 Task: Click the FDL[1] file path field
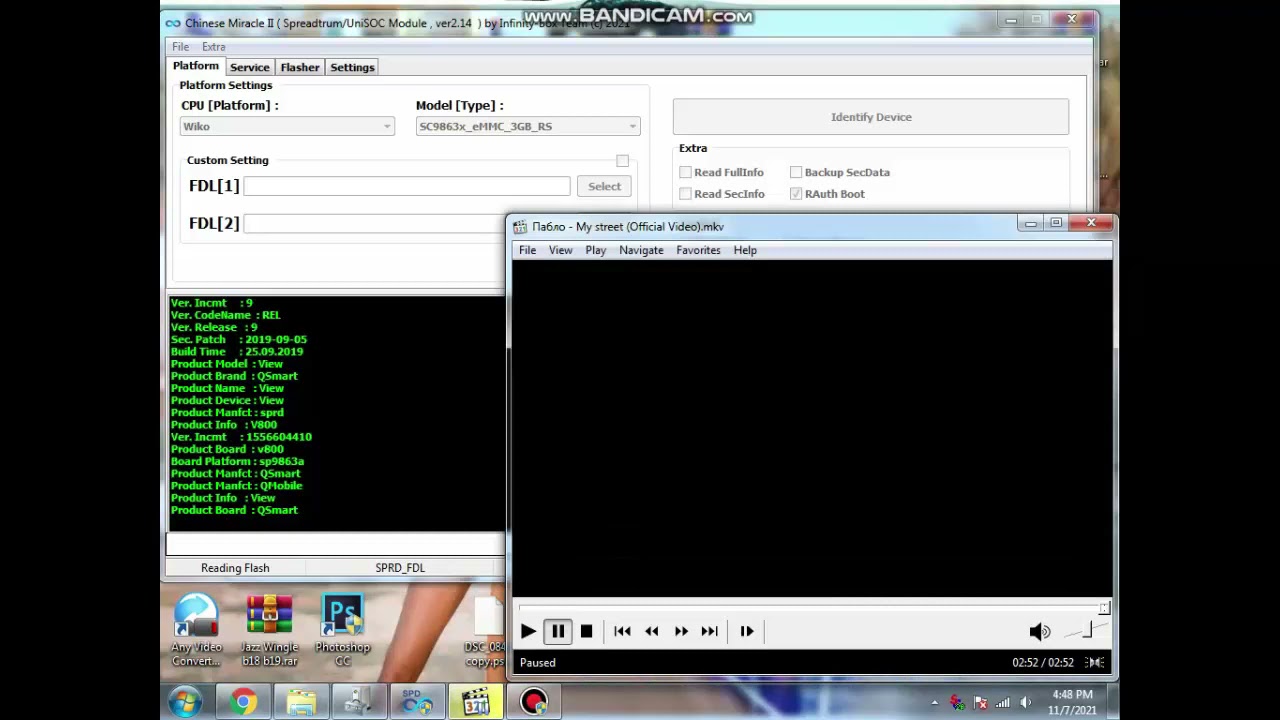tap(406, 186)
